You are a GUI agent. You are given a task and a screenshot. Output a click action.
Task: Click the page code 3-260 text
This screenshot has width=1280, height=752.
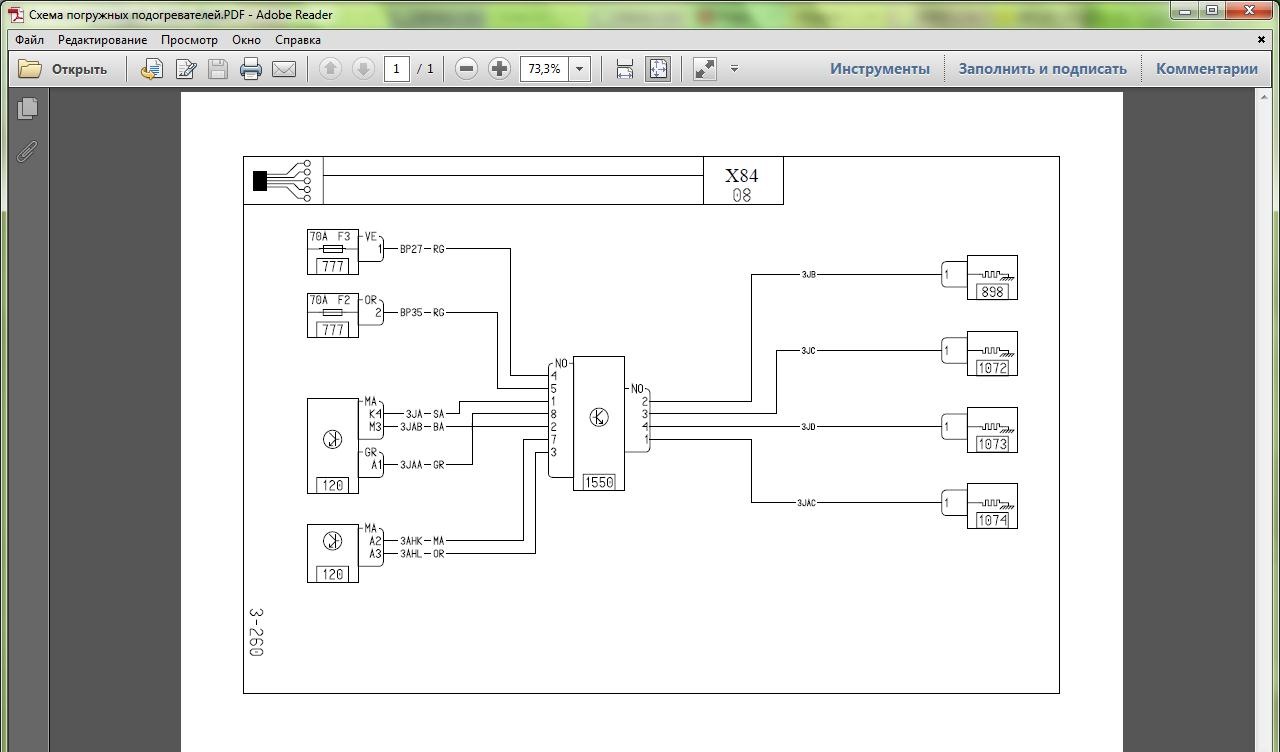(256, 633)
